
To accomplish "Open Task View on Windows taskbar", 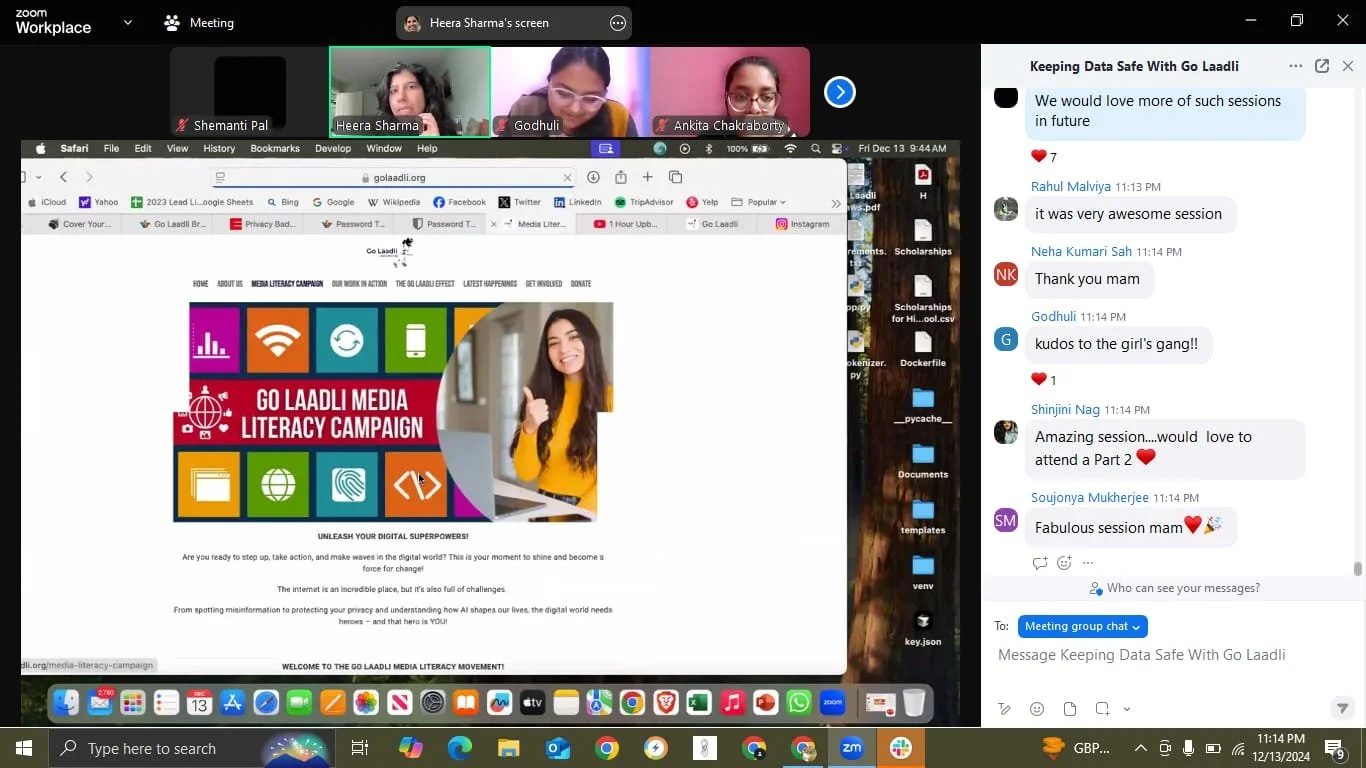I will (360, 748).
